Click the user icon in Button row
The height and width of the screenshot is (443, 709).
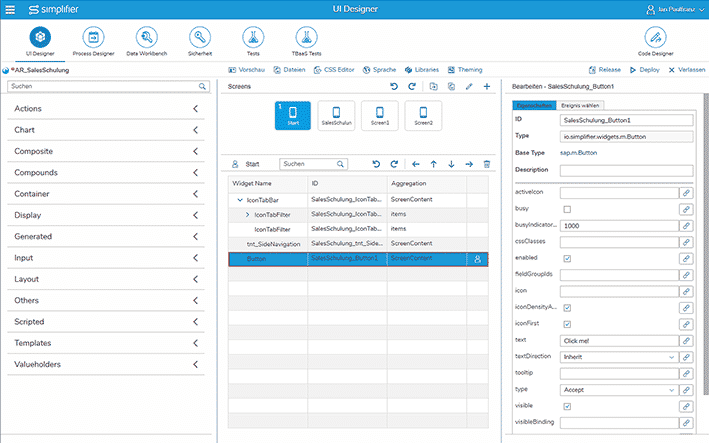[477, 259]
